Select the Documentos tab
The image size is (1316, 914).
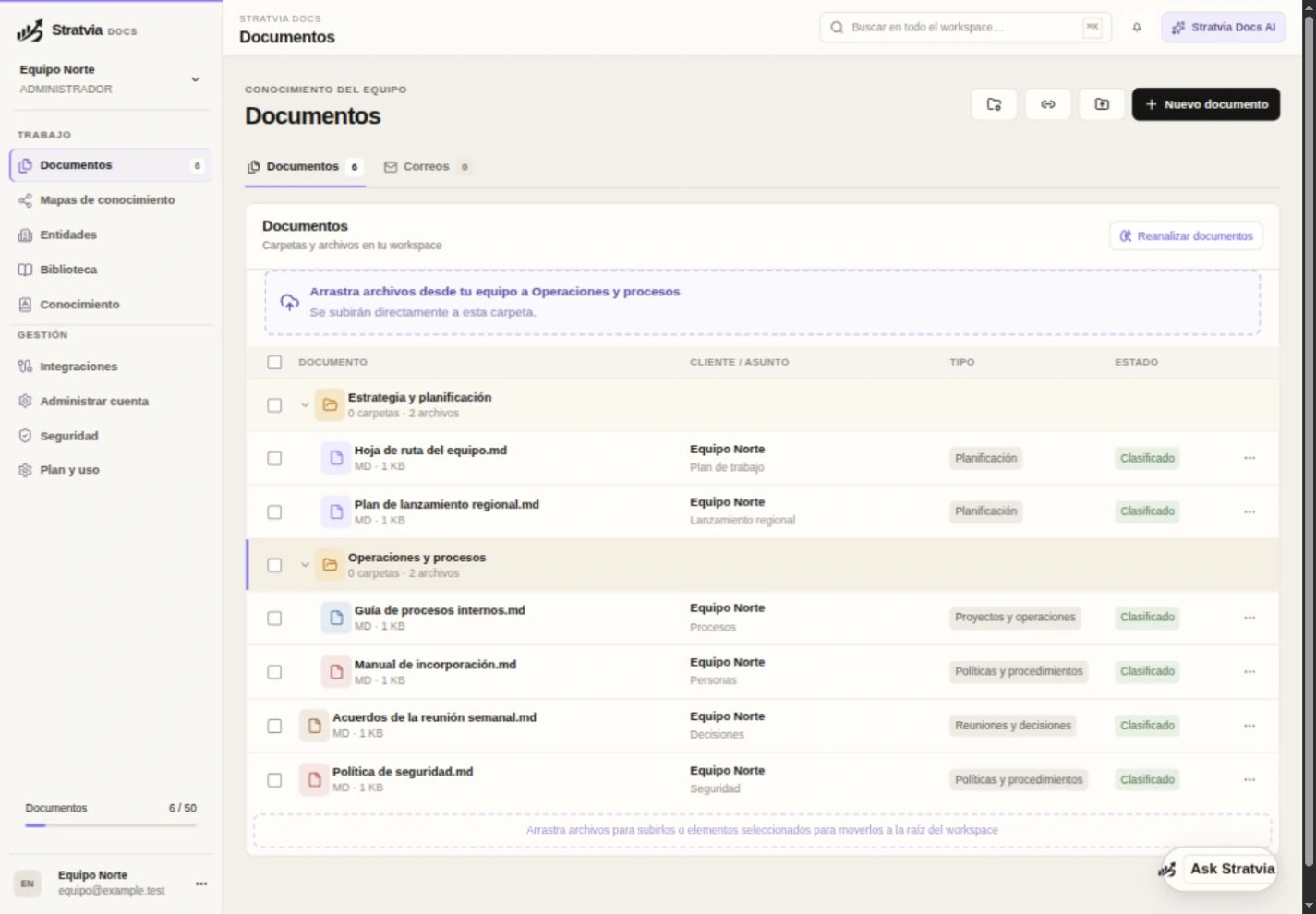[x=305, y=167]
